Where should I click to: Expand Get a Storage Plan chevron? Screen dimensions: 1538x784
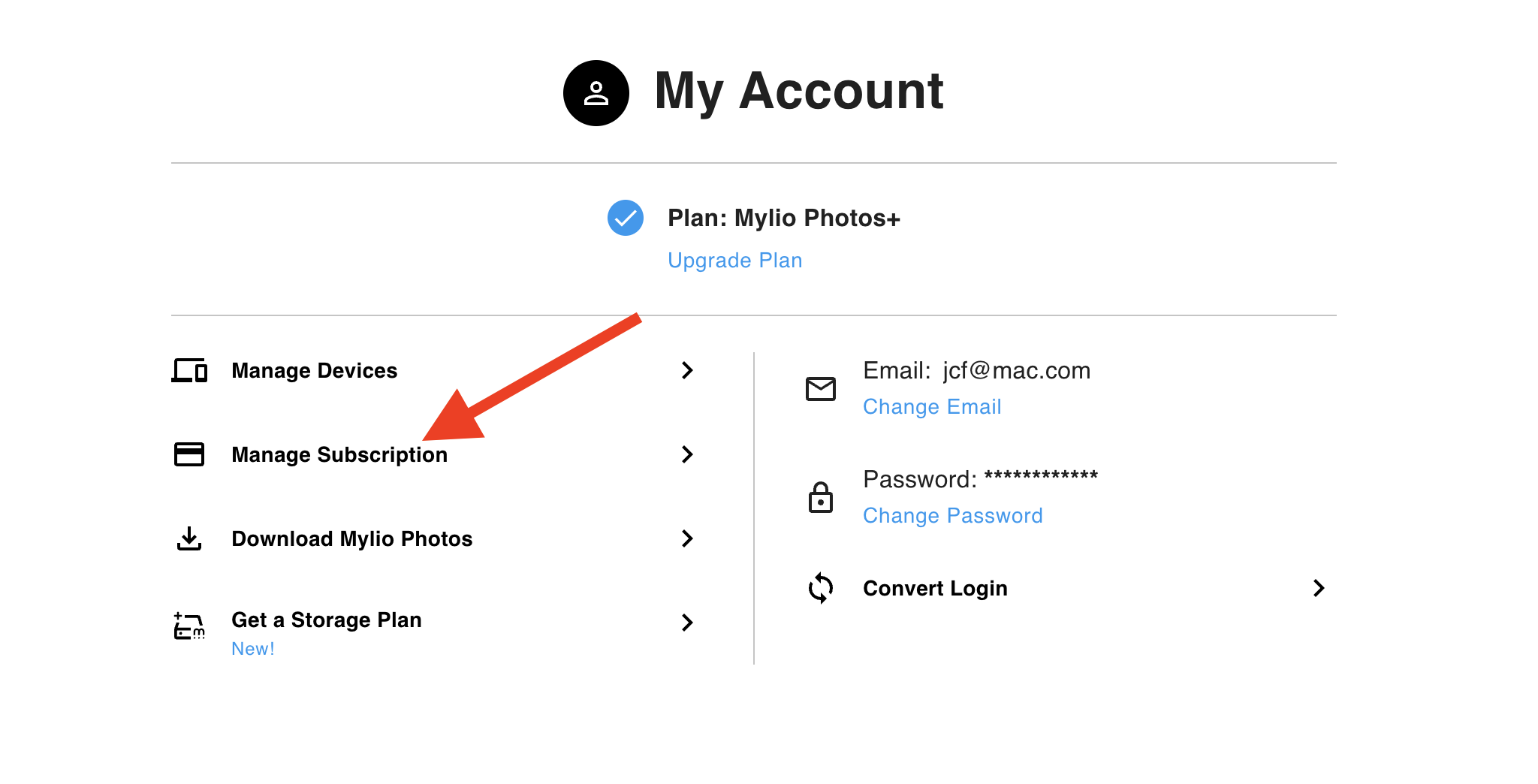[686, 623]
